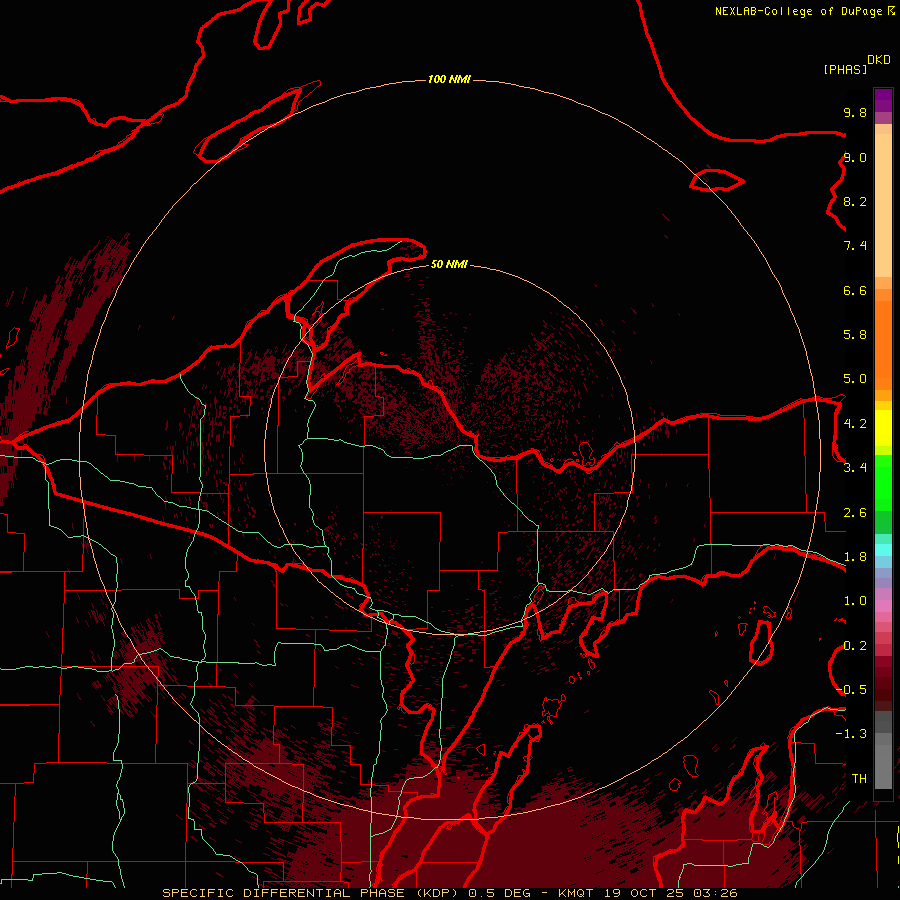
Task: Click the KMQT station identifier
Action: [x=576, y=893]
